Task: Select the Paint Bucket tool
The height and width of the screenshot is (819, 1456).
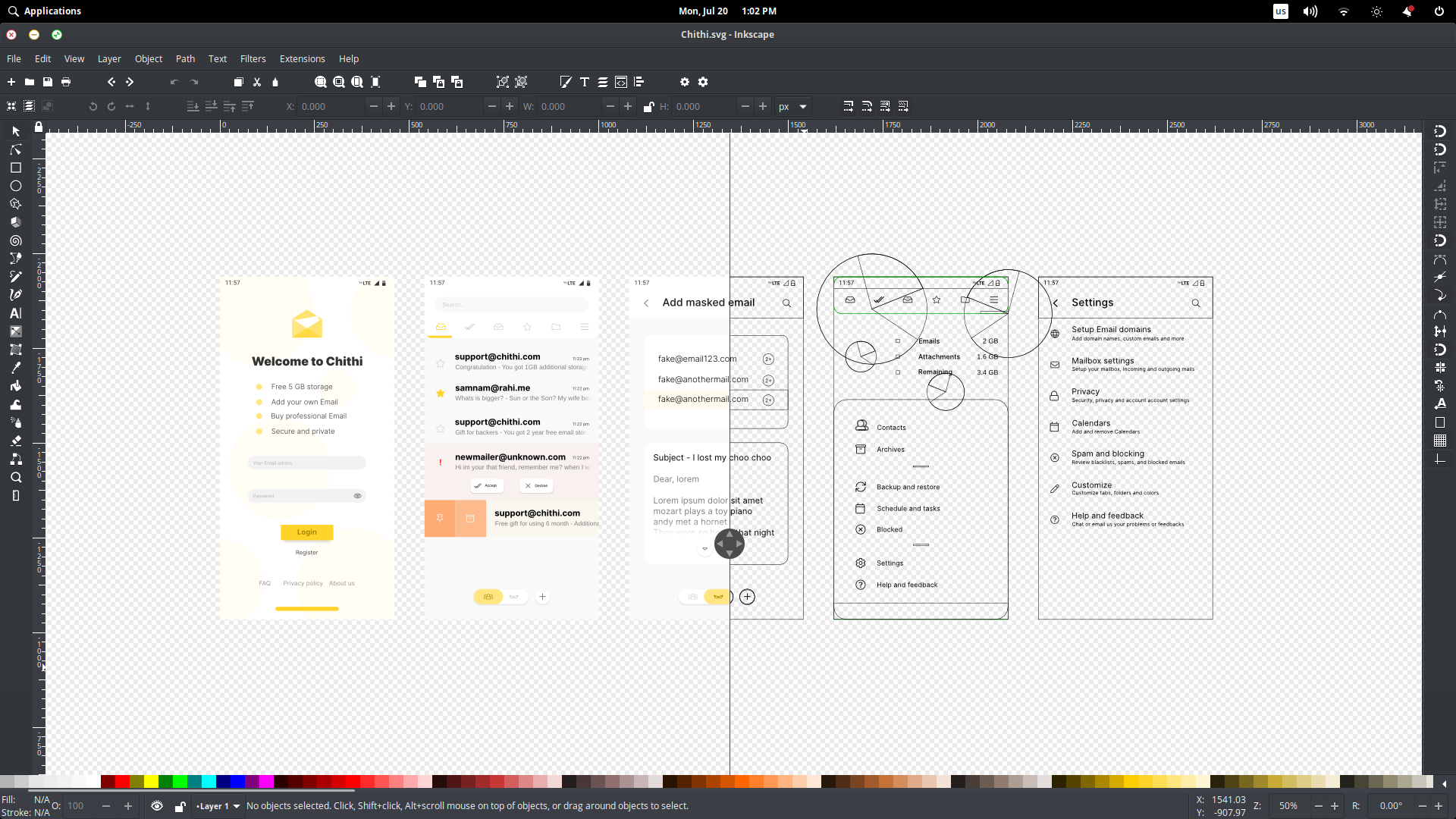Action: (x=15, y=386)
